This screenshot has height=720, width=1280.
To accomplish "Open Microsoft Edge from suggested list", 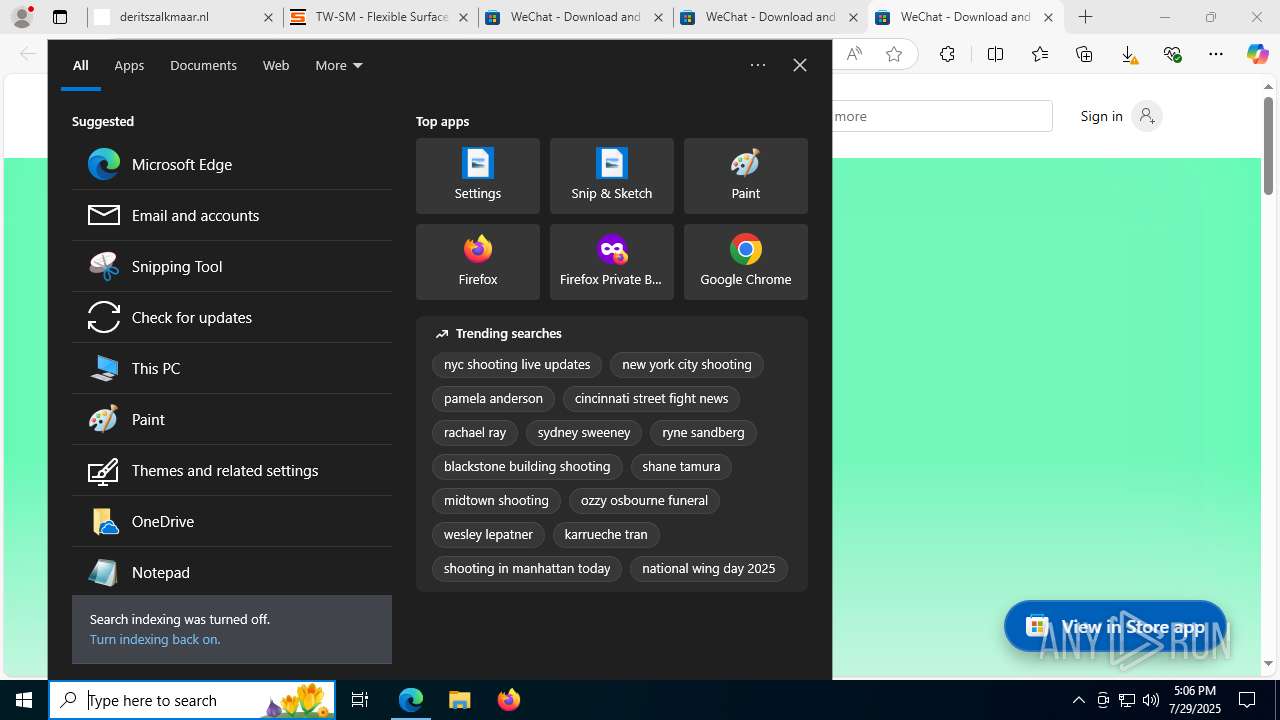I will click(x=231, y=164).
